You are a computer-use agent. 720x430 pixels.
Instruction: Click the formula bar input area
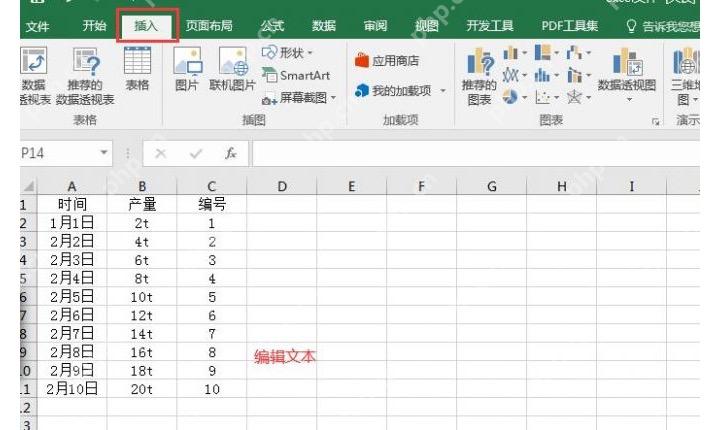(x=476, y=153)
